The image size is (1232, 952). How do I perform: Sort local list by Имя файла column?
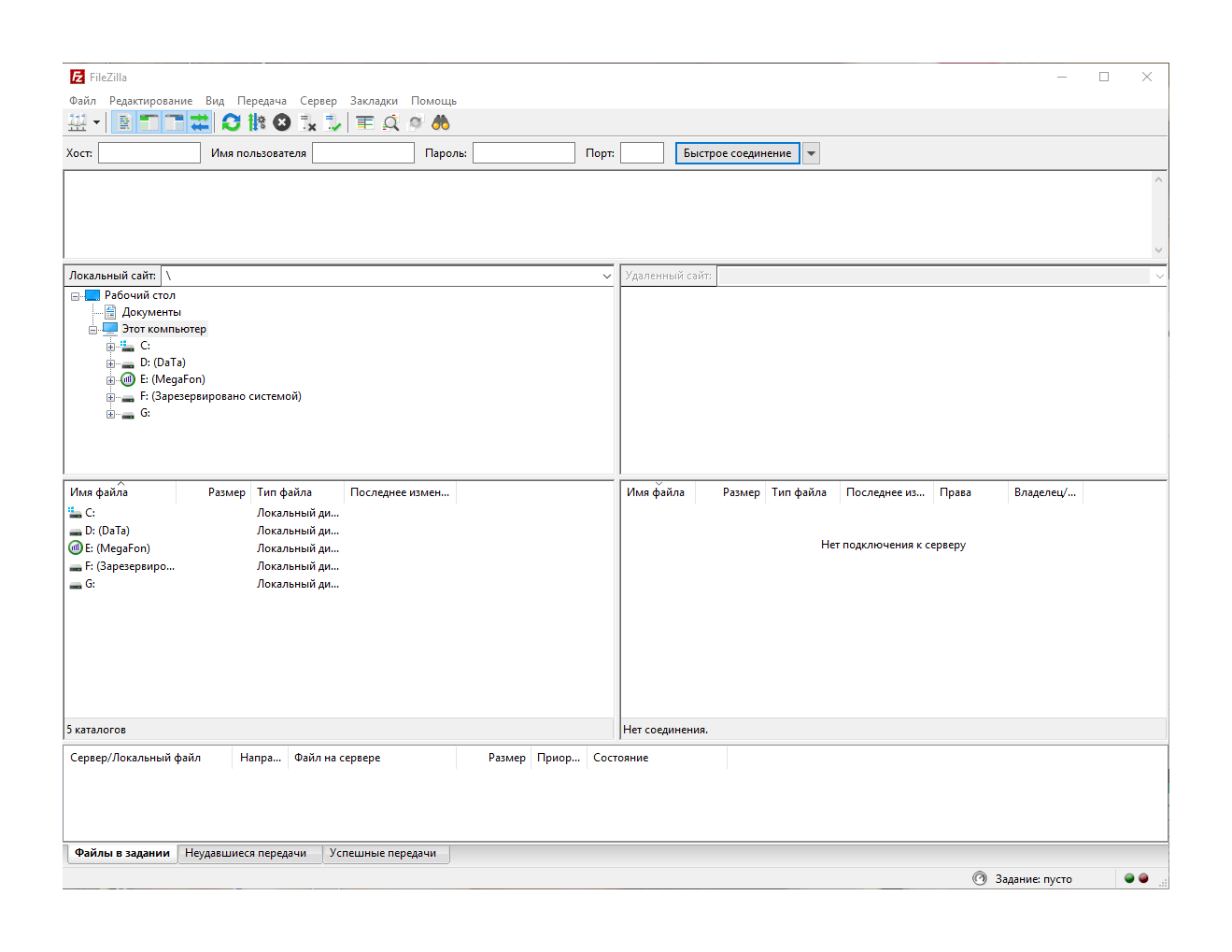tap(120, 492)
